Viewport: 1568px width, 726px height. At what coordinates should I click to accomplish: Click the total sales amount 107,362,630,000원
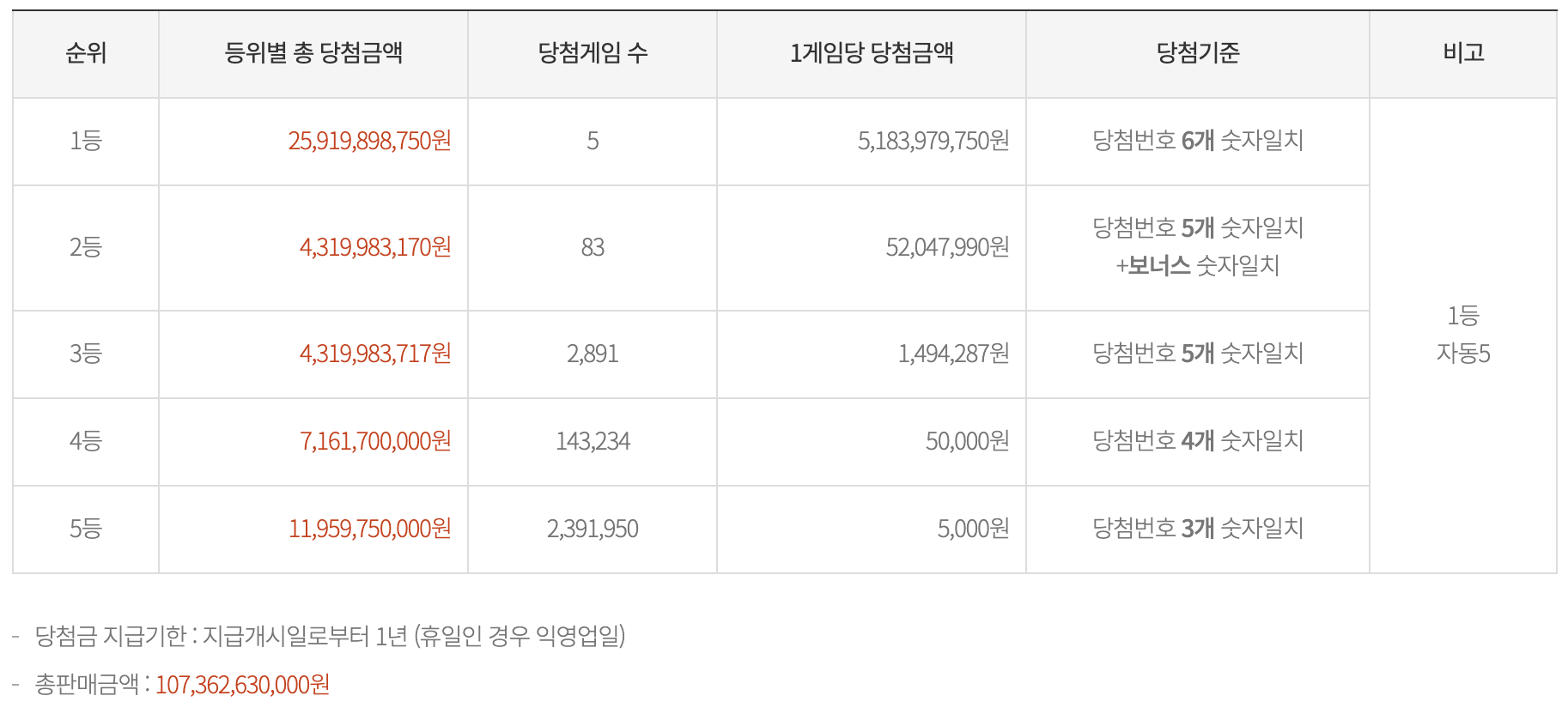point(242,685)
